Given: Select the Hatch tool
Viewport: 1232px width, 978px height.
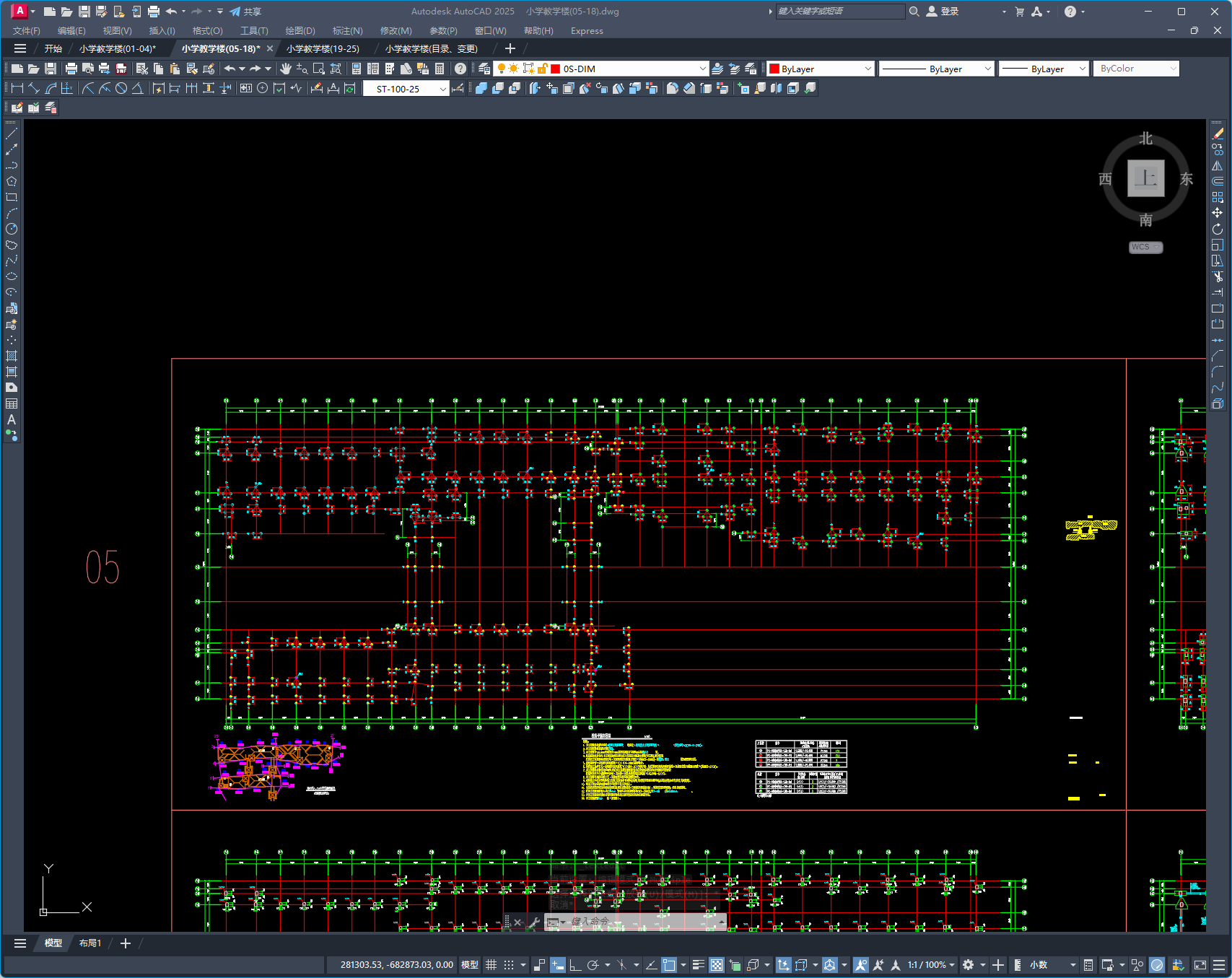Looking at the screenshot, I should pyautogui.click(x=12, y=356).
